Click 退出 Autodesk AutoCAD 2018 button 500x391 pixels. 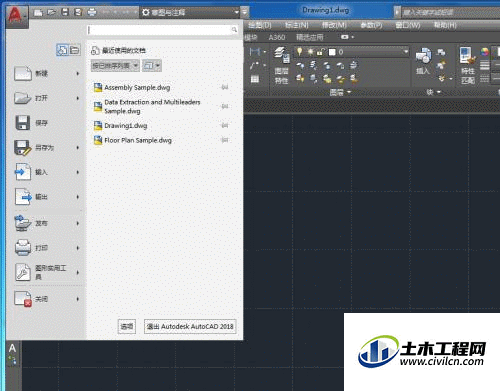pyautogui.click(x=190, y=326)
